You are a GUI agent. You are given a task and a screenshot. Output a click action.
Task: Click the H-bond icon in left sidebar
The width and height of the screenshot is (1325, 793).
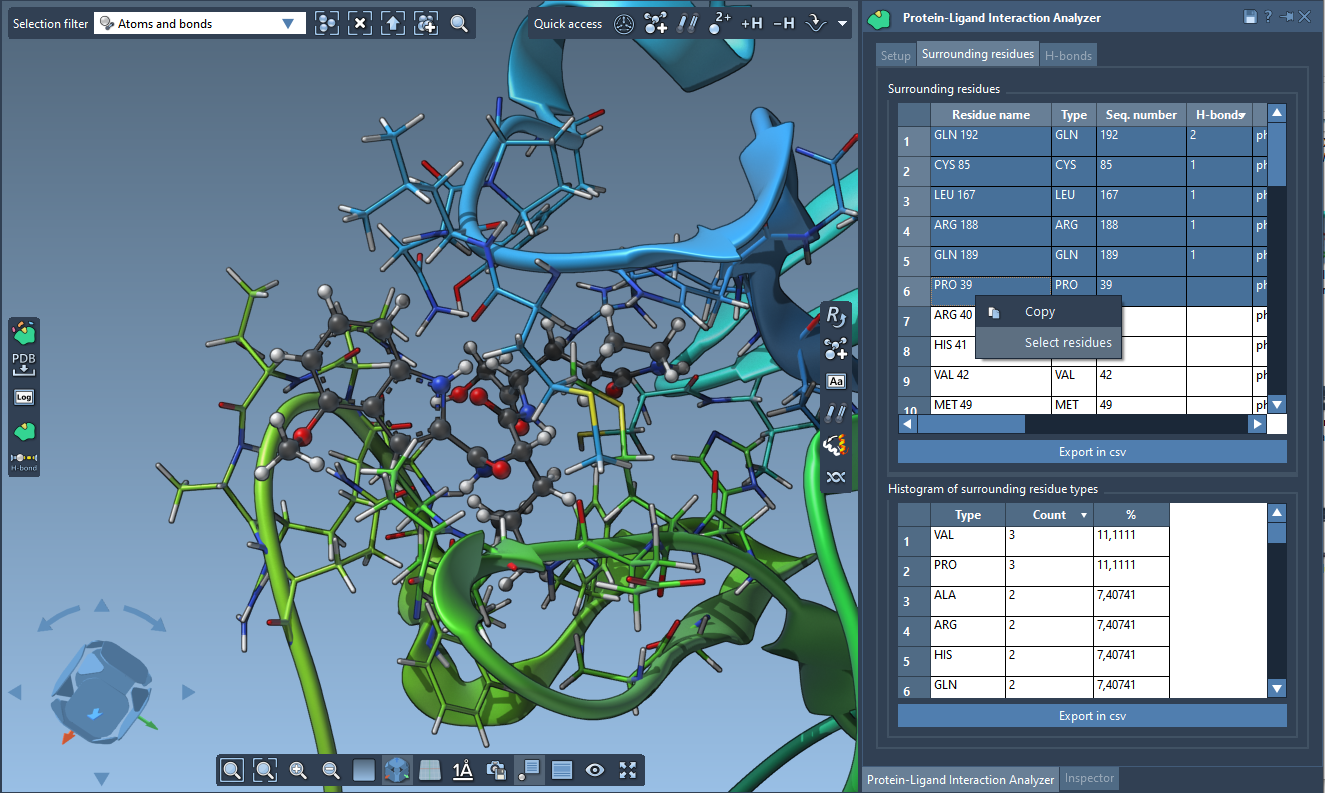pos(24,458)
